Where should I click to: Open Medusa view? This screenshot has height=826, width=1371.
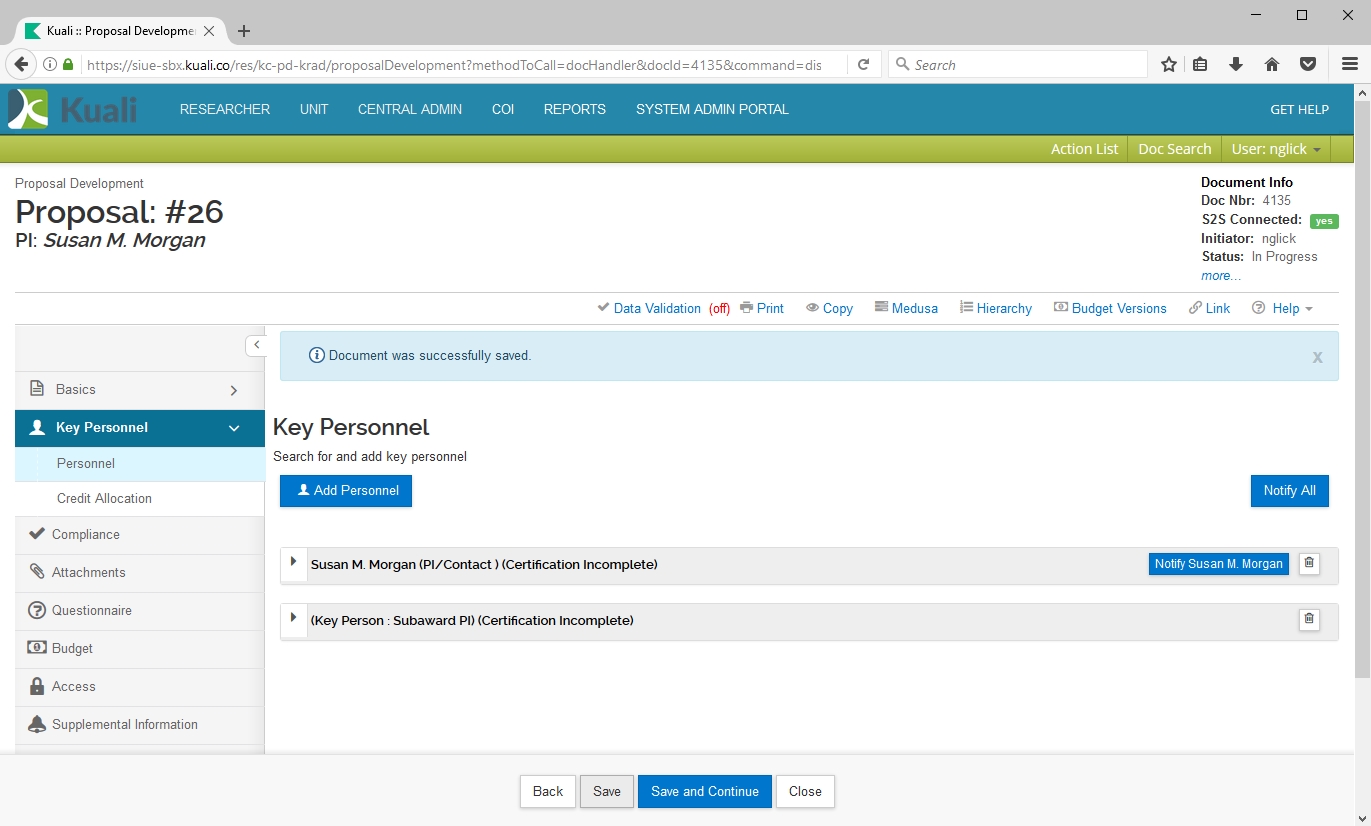[906, 308]
